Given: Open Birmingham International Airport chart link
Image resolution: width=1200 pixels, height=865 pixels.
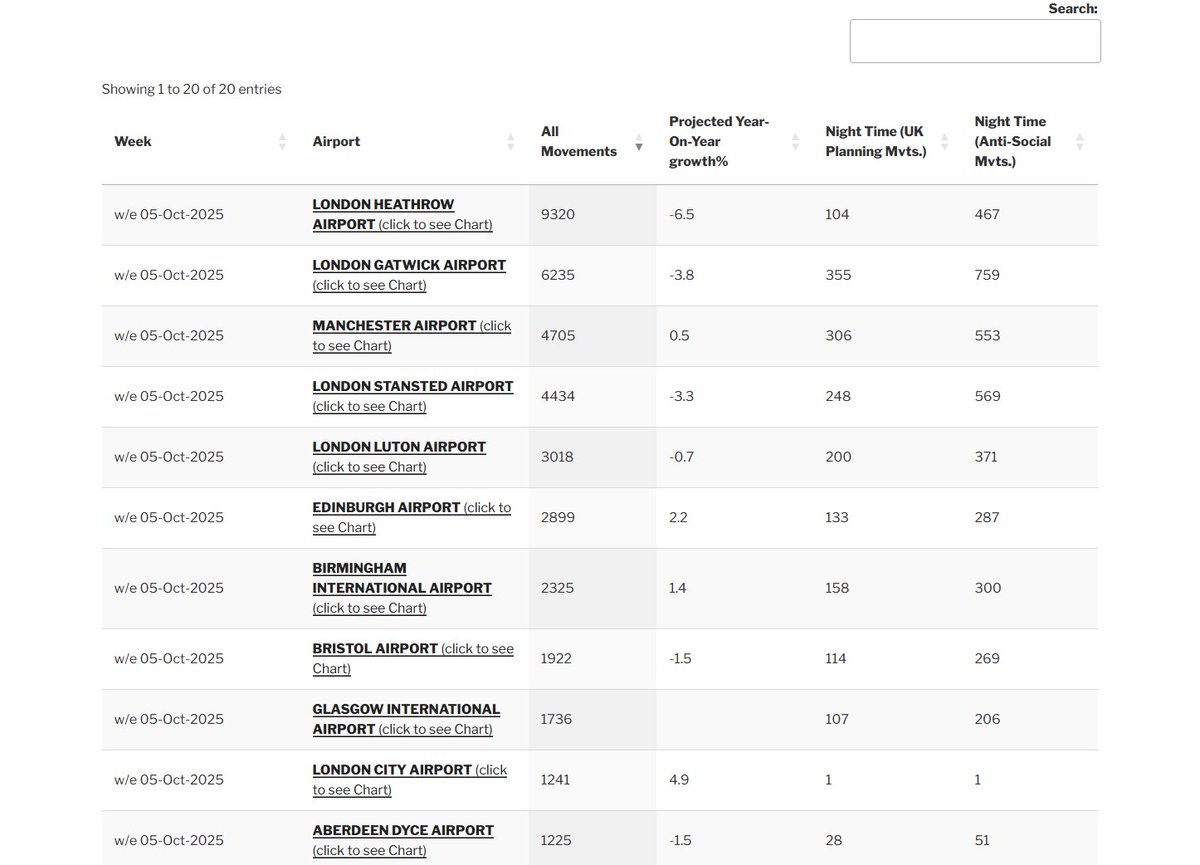Looking at the screenshot, I should coord(402,588).
